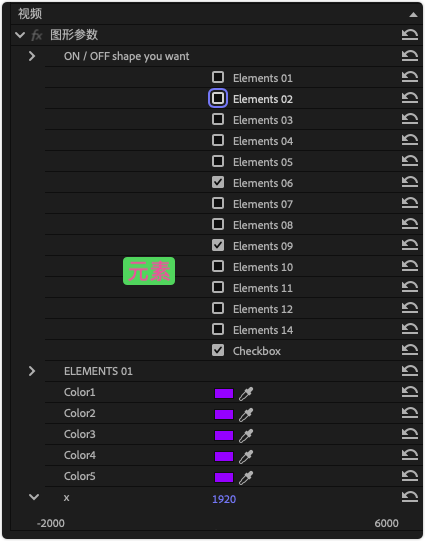The image size is (425, 541).
Task: Collapse the 视频 panel using the top arrow
Action: [x=413, y=14]
